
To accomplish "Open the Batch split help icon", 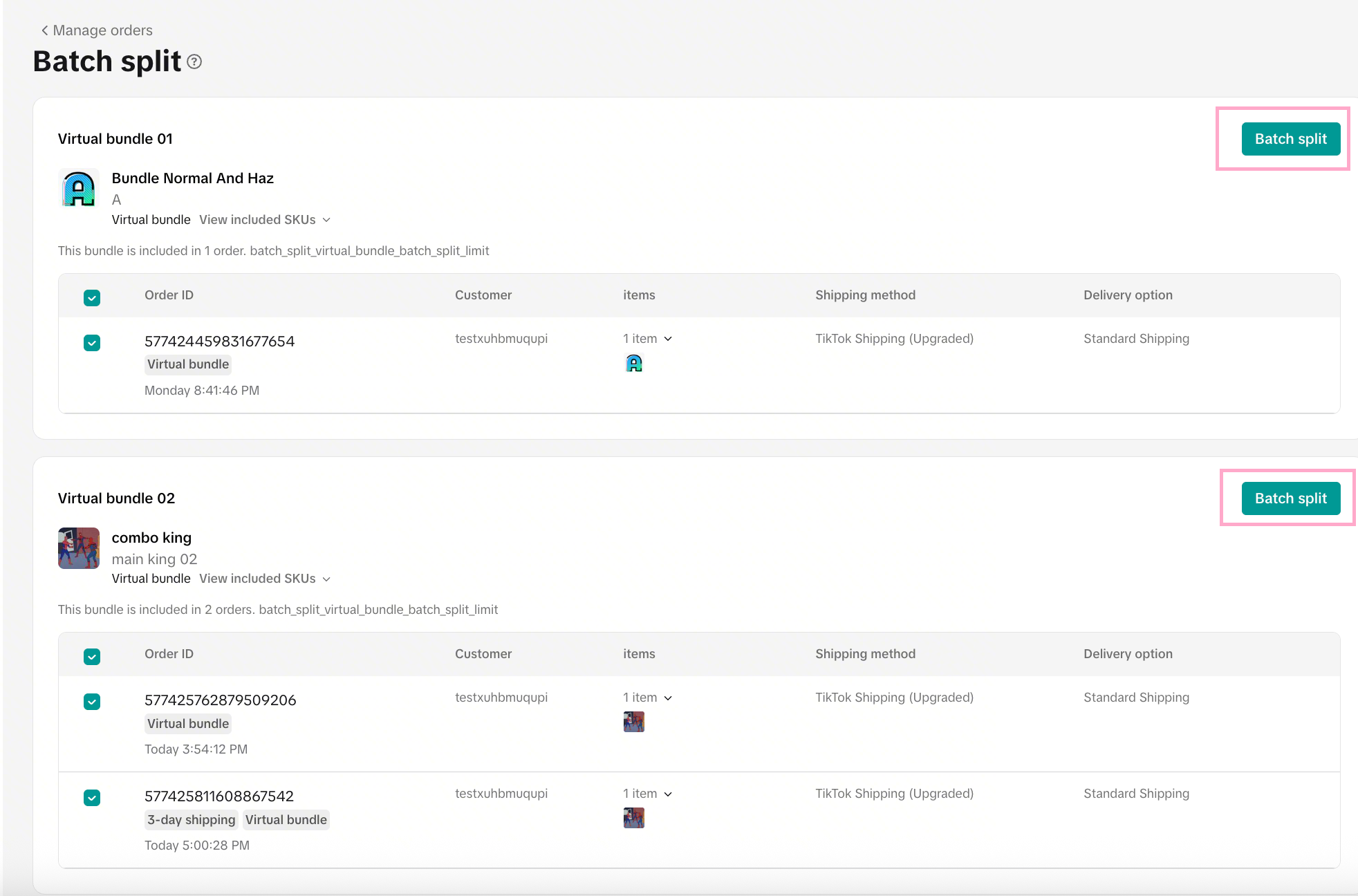I will point(195,62).
